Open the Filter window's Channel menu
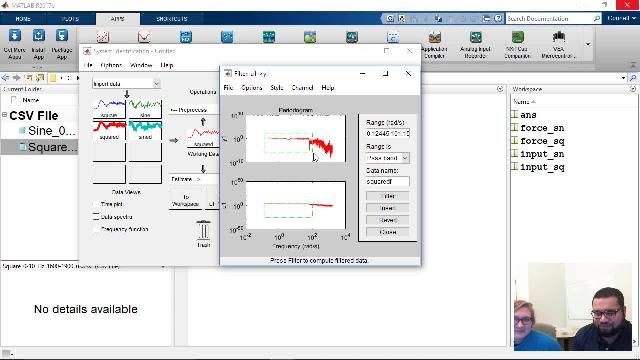The height and width of the screenshot is (360, 640). (302, 88)
